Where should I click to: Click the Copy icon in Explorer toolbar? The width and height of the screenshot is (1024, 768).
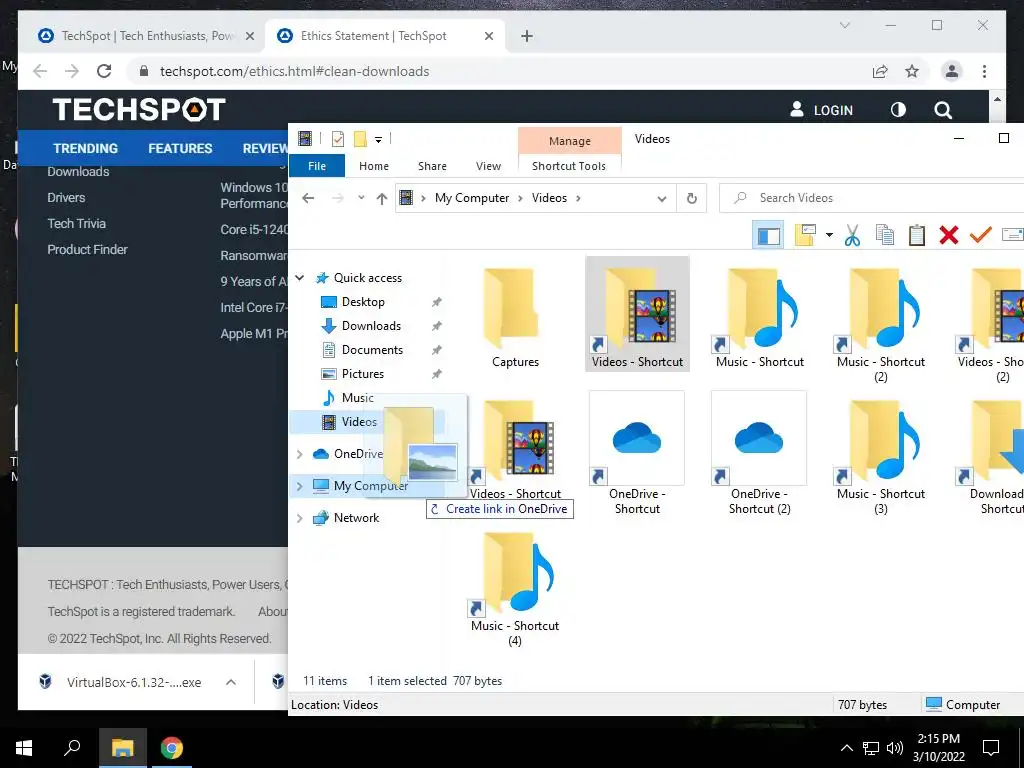885,235
